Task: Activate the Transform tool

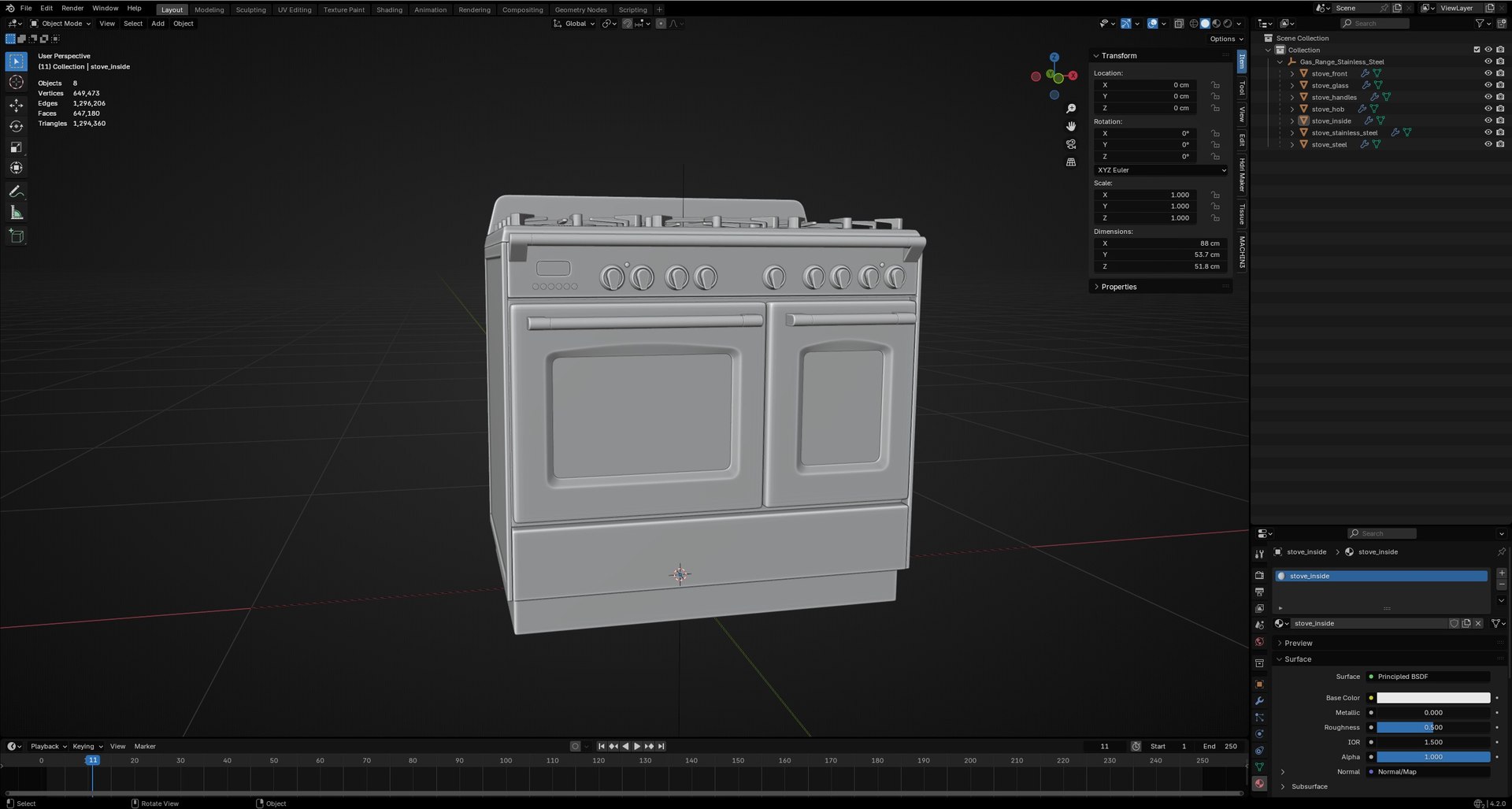Action: tap(17, 168)
